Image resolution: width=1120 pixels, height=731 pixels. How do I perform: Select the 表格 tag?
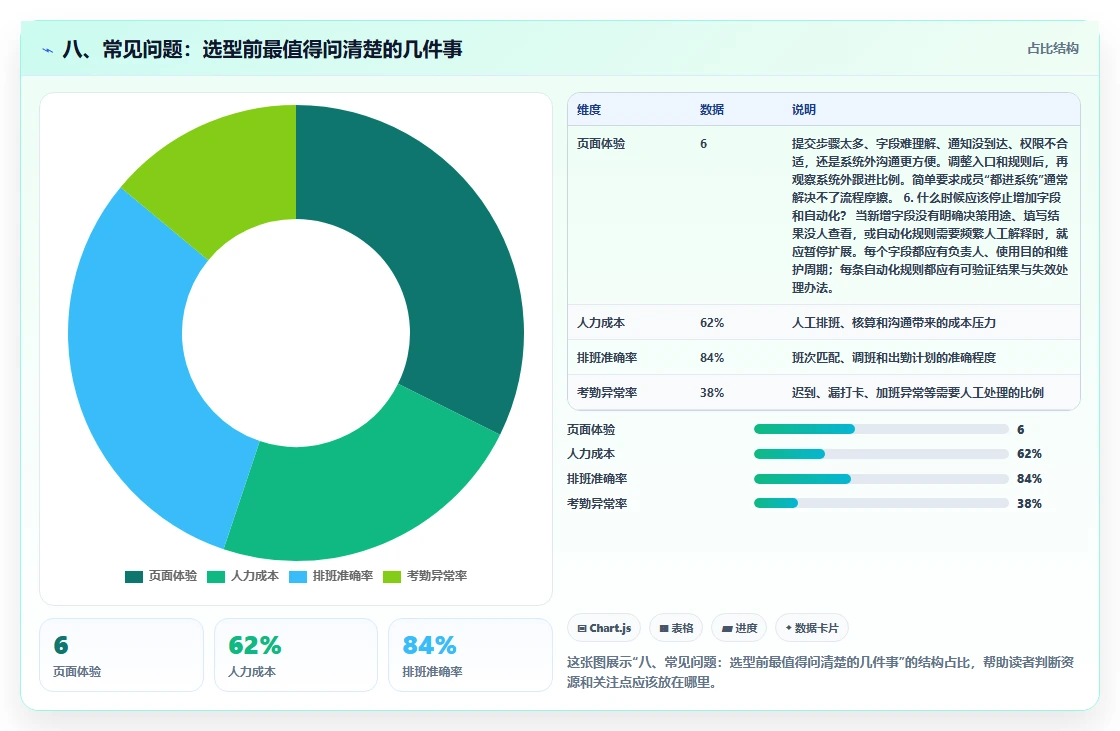tap(676, 628)
